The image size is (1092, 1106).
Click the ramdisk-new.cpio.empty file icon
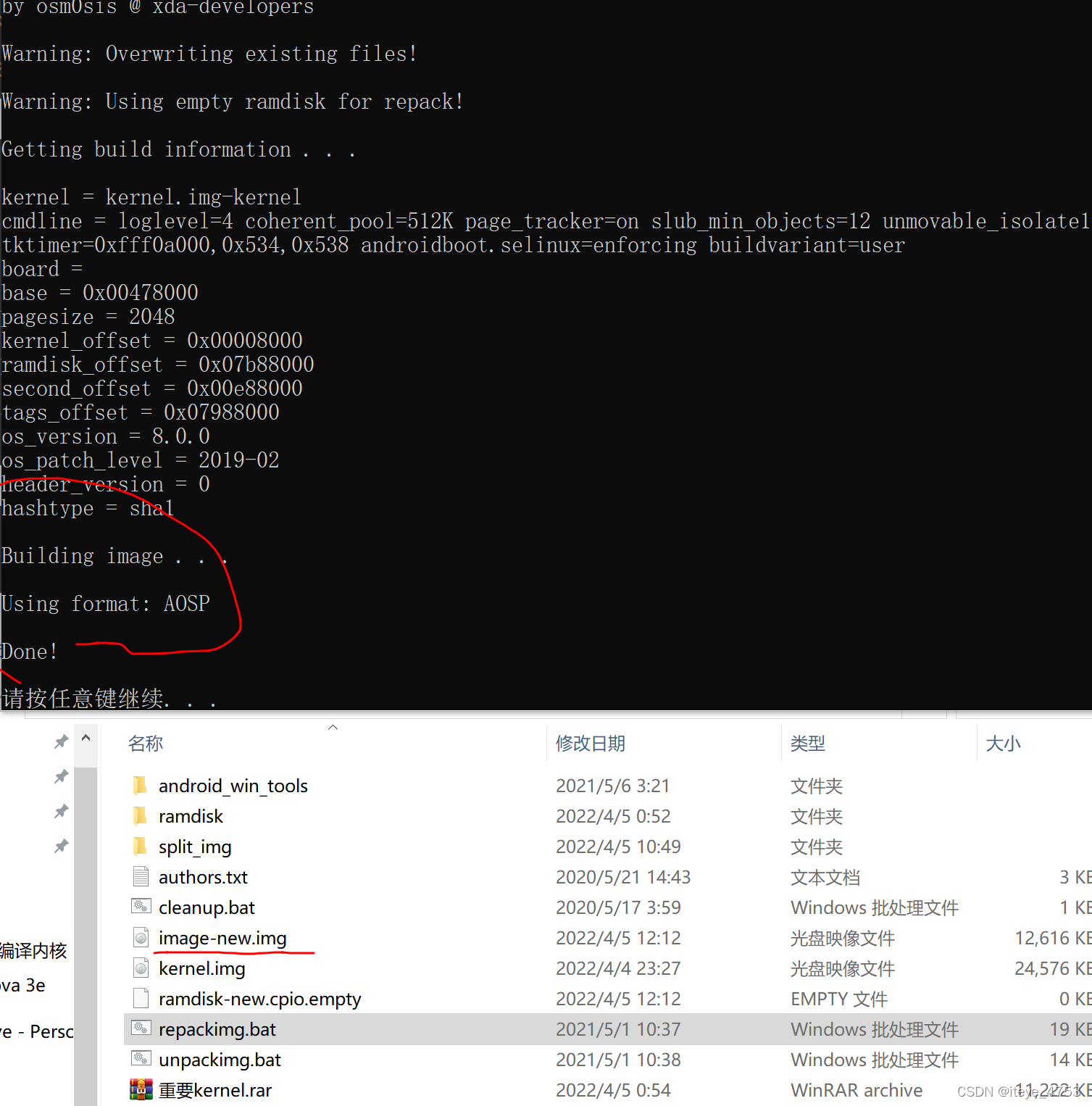[x=141, y=999]
